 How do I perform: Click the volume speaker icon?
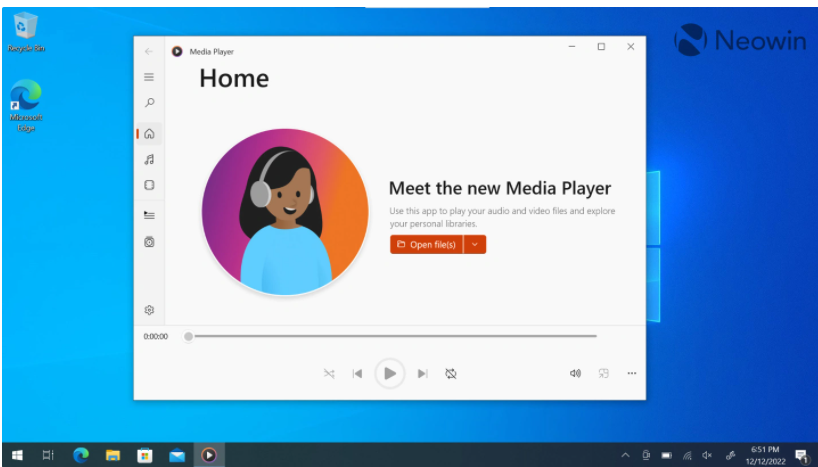click(x=575, y=373)
